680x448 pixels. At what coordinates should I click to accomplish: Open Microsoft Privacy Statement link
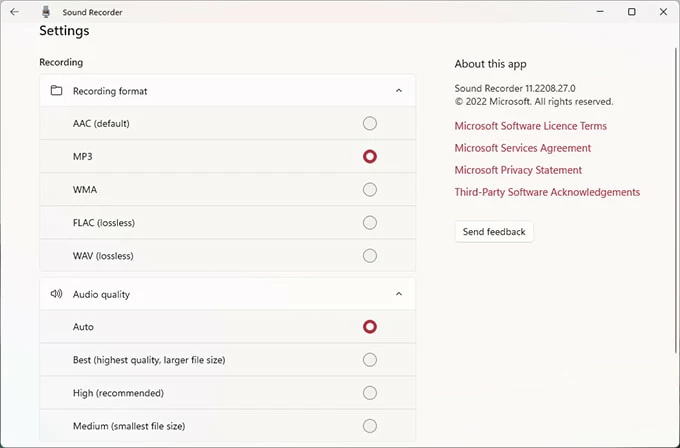click(x=518, y=170)
